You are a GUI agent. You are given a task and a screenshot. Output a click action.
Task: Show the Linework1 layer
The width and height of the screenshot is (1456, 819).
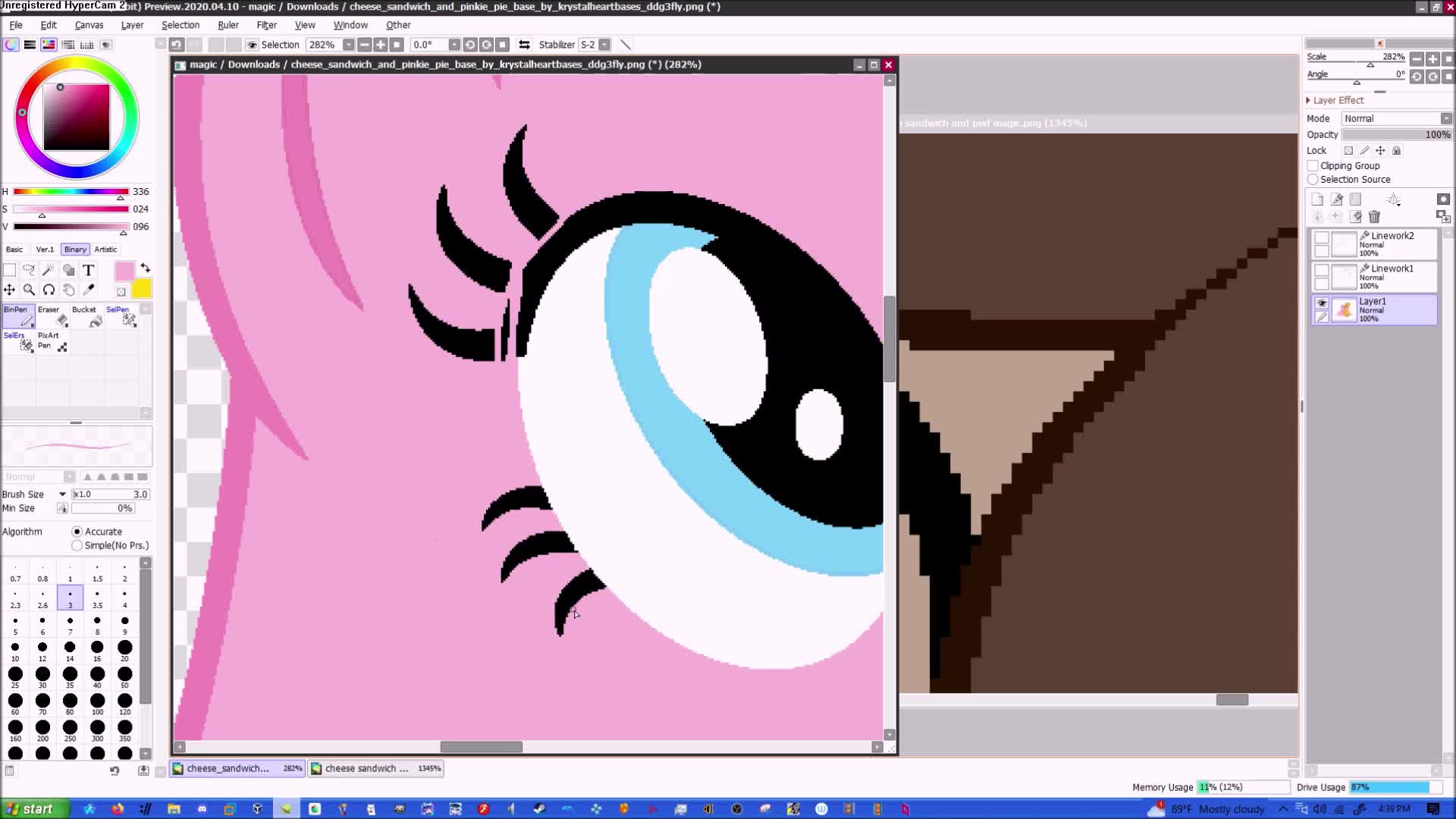pyautogui.click(x=1322, y=270)
